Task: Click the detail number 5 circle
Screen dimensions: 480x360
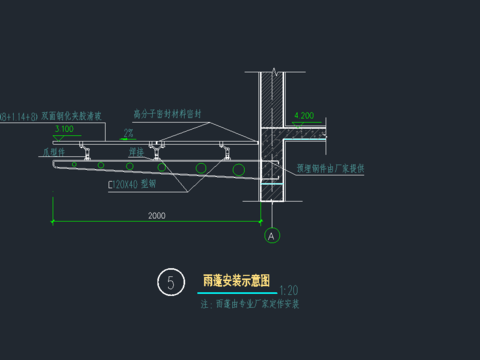Action: 171,282
